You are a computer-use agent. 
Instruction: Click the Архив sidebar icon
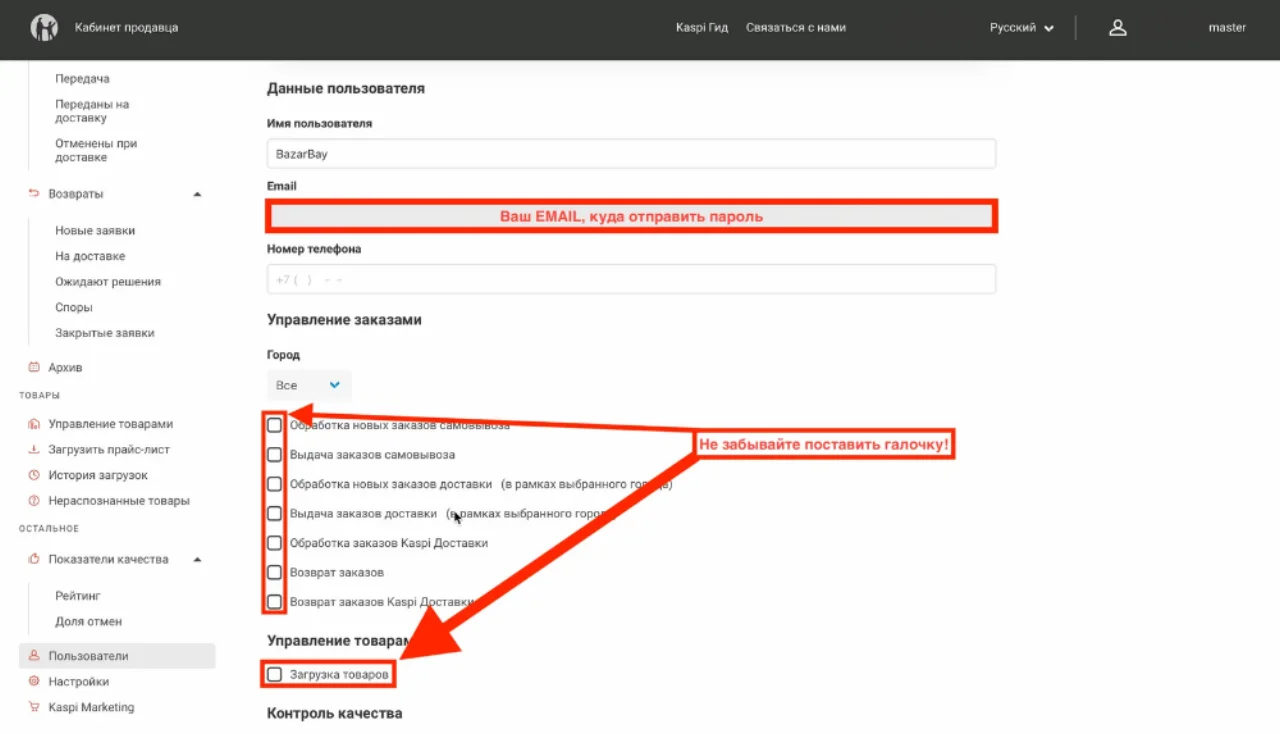point(34,367)
